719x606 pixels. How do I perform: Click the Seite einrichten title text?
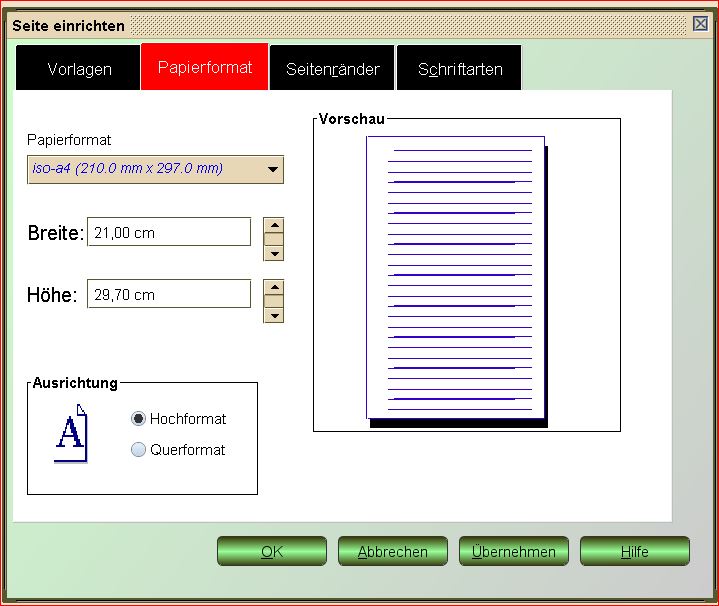[68, 26]
